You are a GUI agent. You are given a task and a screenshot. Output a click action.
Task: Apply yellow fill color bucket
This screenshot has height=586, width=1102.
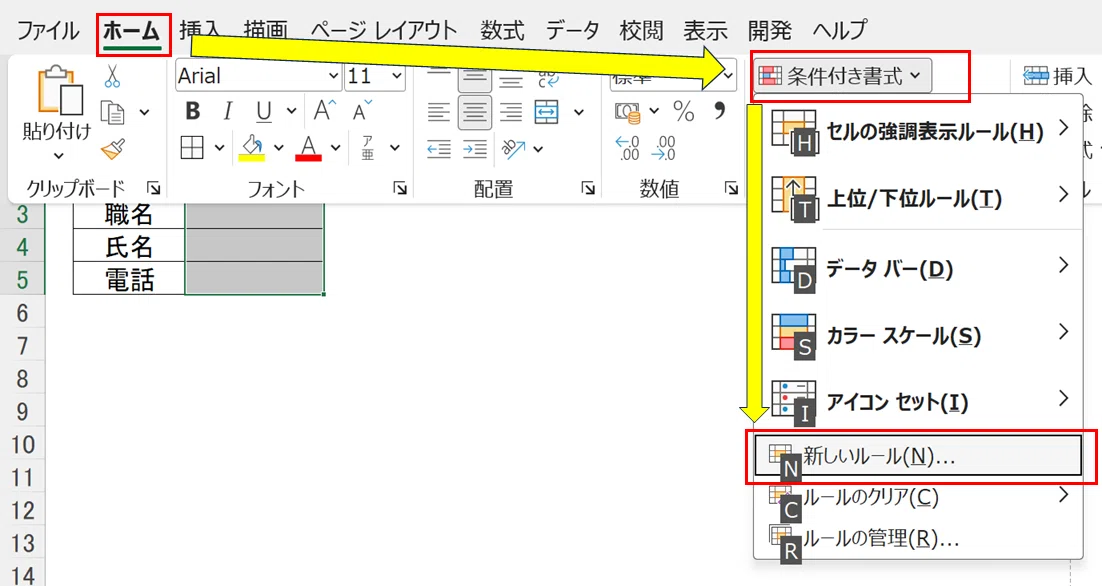point(252,148)
